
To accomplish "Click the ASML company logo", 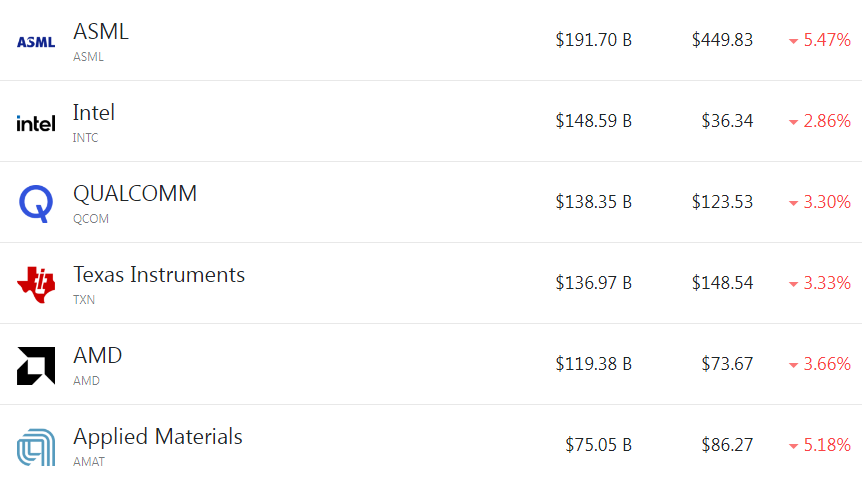I will click(36, 42).
